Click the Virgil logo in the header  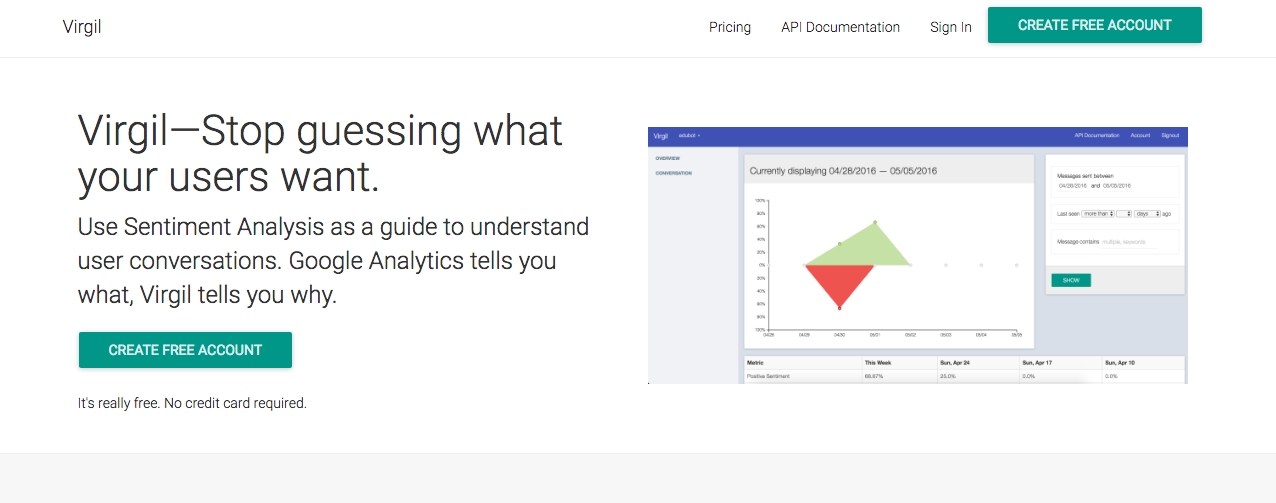coord(82,27)
